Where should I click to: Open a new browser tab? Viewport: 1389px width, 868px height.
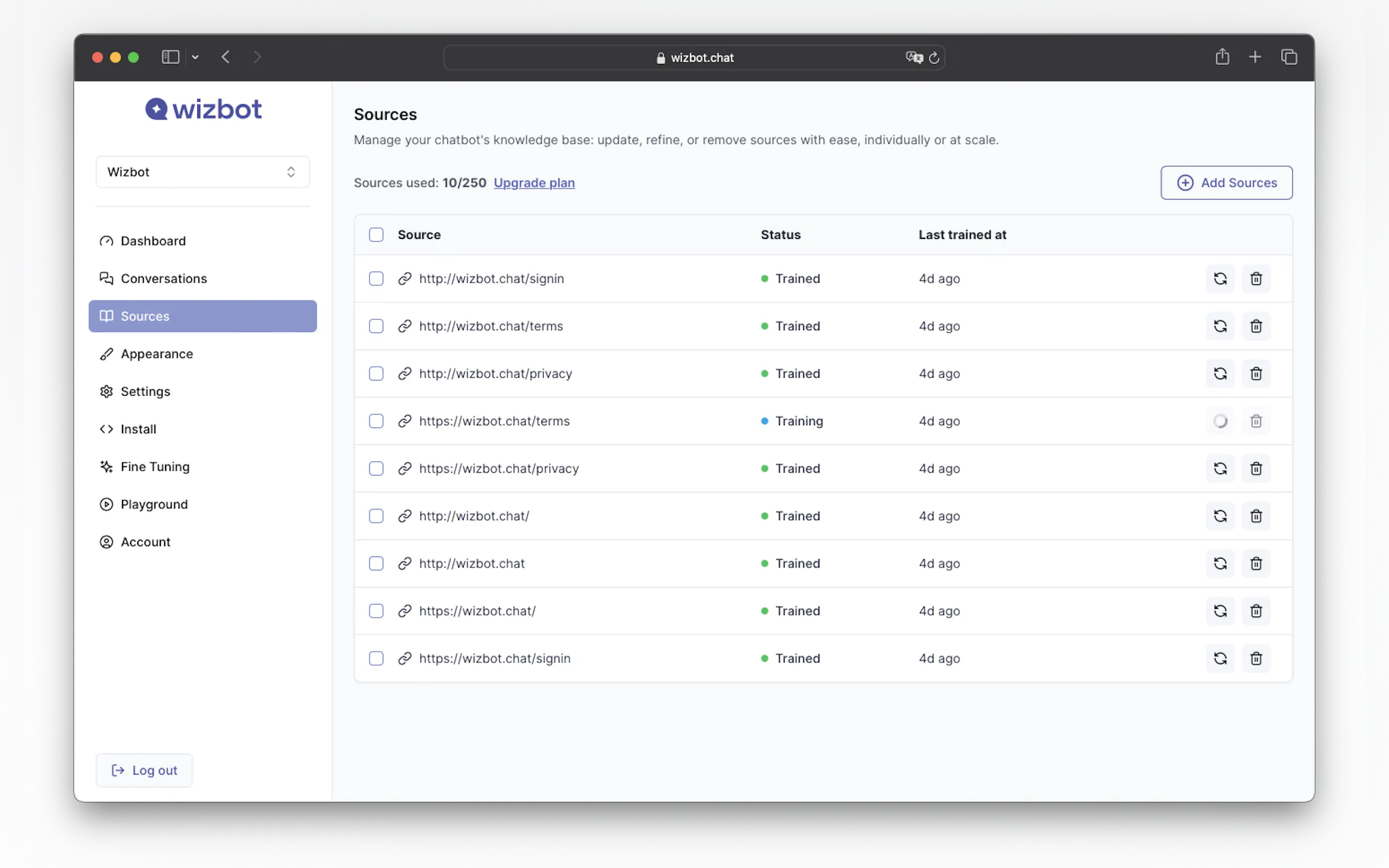point(1254,57)
